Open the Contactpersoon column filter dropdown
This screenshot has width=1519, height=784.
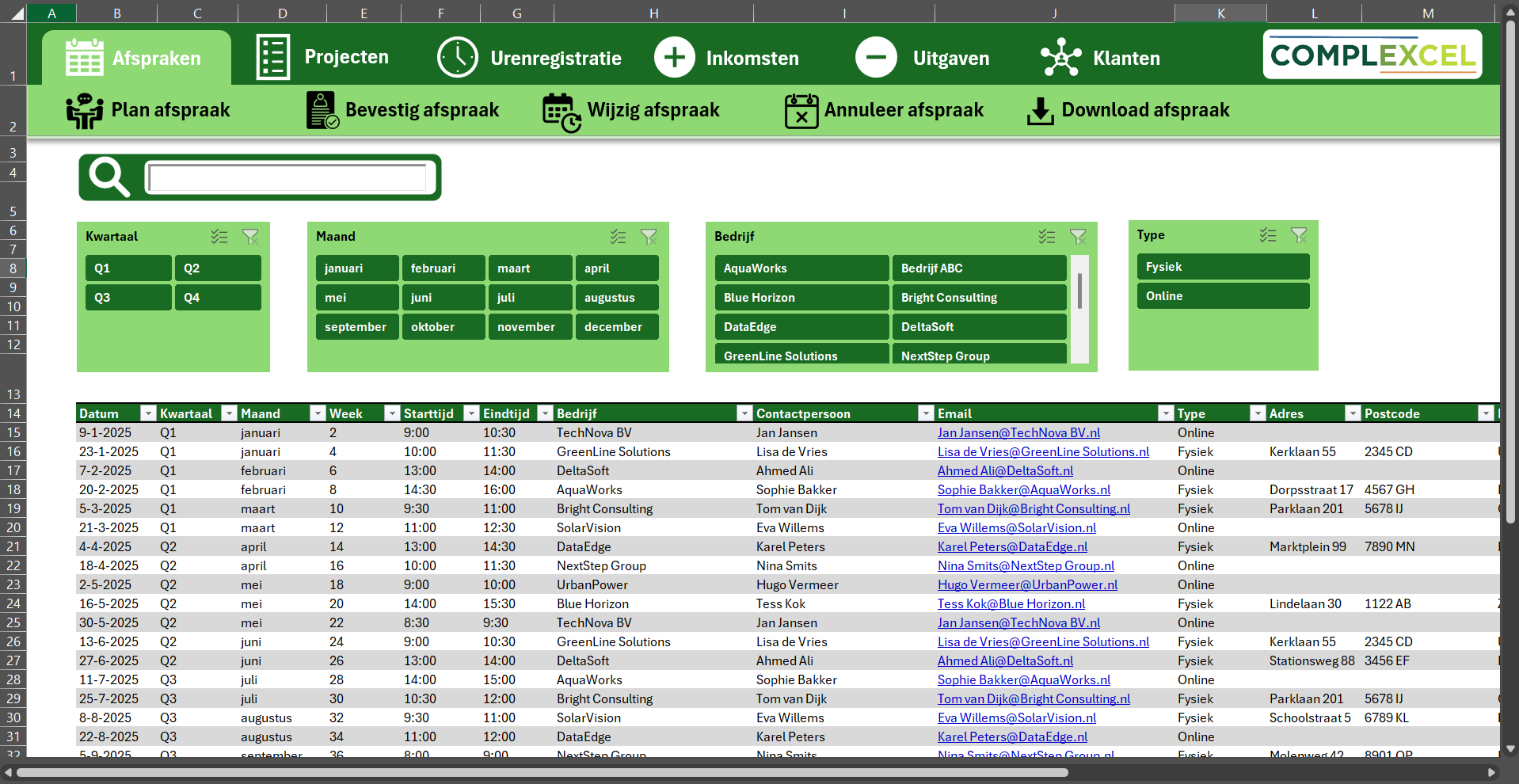[x=926, y=413]
